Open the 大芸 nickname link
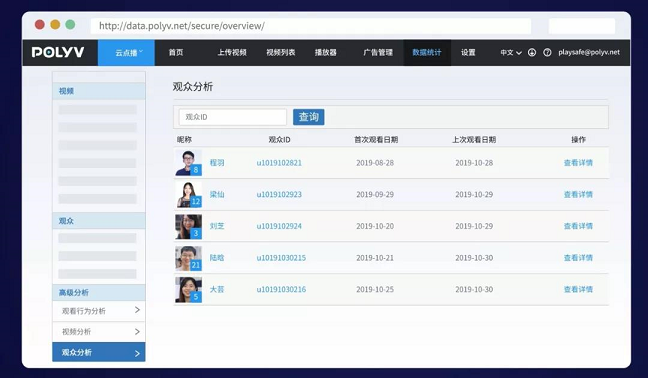 tap(217, 289)
